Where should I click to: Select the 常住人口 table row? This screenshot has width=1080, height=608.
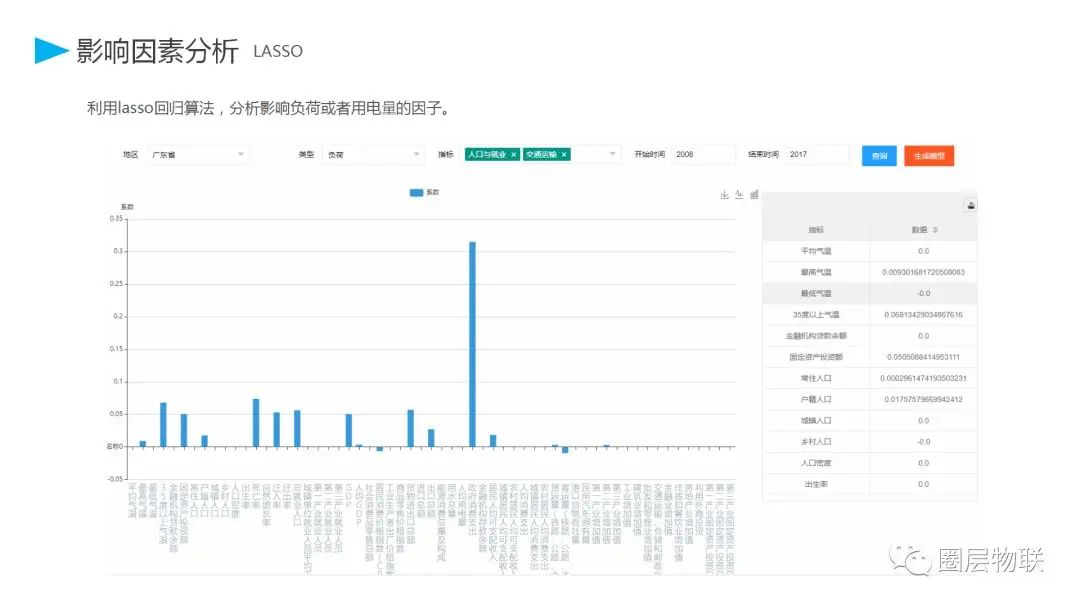869,379
